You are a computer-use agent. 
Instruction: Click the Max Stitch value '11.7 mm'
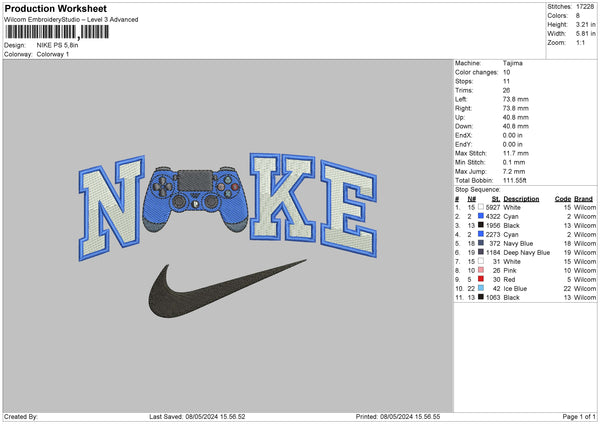(515, 153)
